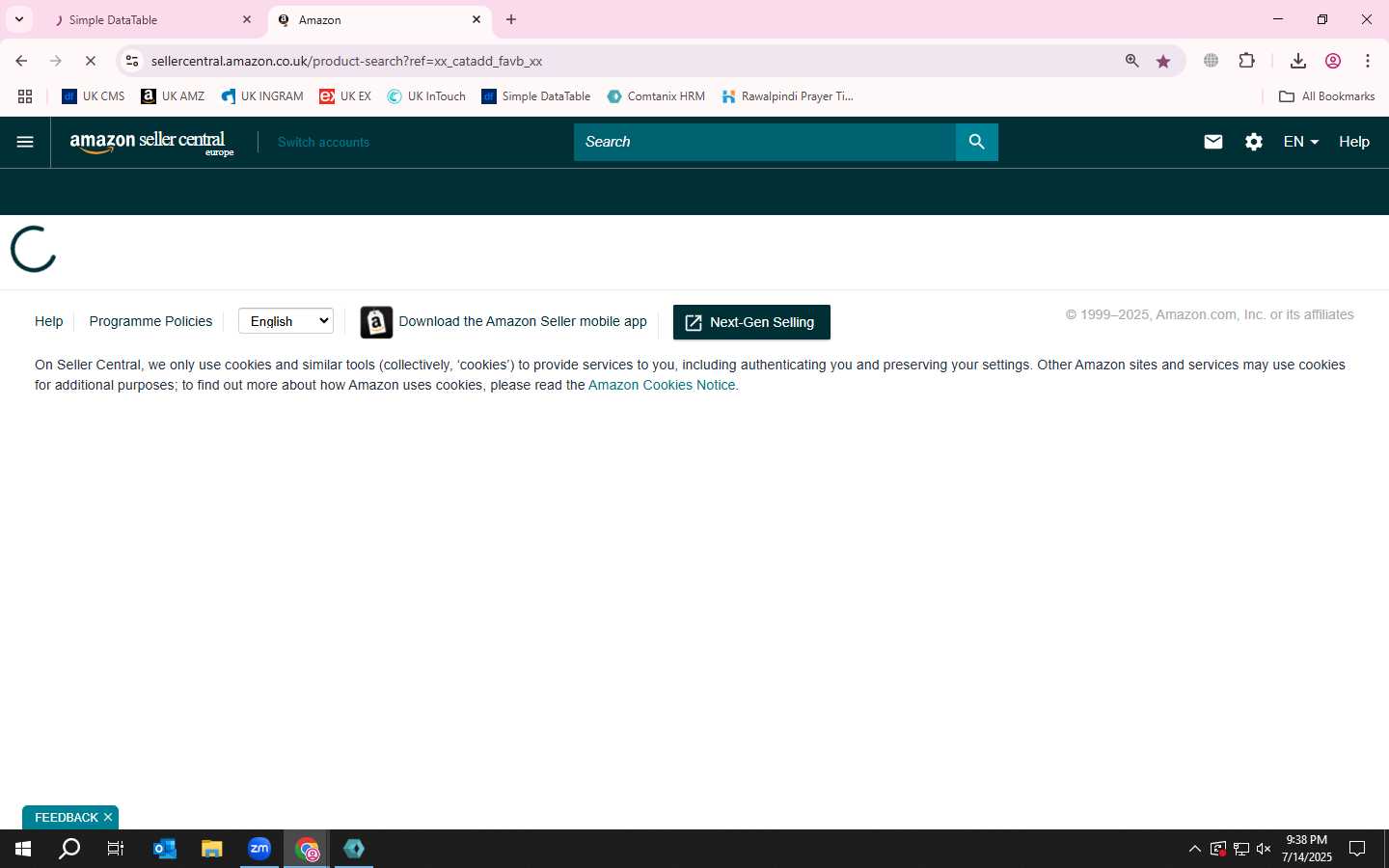The width and height of the screenshot is (1389, 868).
Task: Open the Chrome profile icon
Action: (1333, 61)
